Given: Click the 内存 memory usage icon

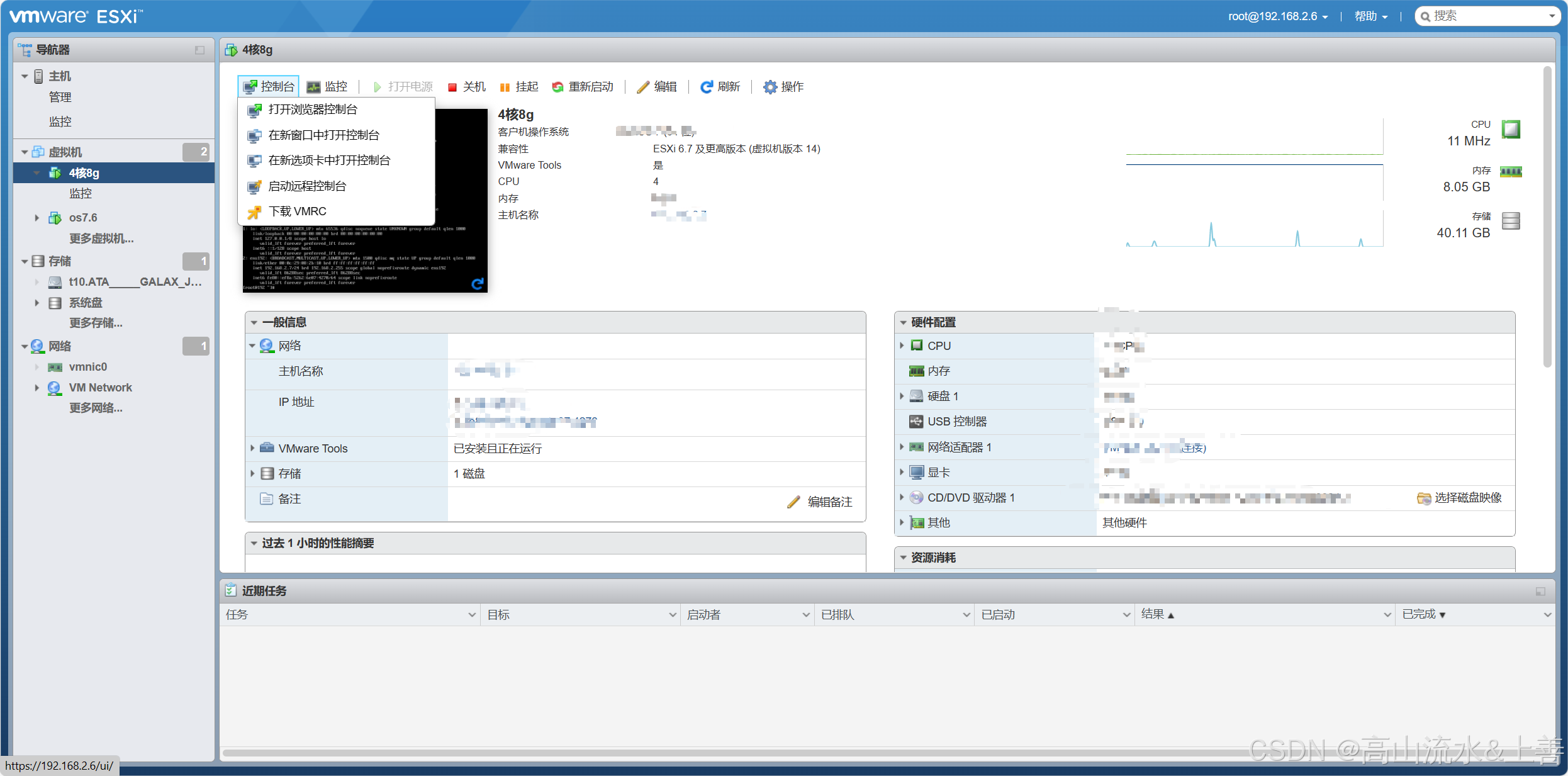Looking at the screenshot, I should point(1511,172).
